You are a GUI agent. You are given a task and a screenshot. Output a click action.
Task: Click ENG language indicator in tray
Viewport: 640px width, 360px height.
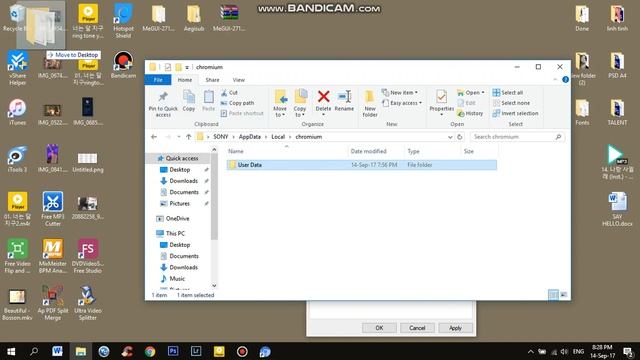click(578, 351)
